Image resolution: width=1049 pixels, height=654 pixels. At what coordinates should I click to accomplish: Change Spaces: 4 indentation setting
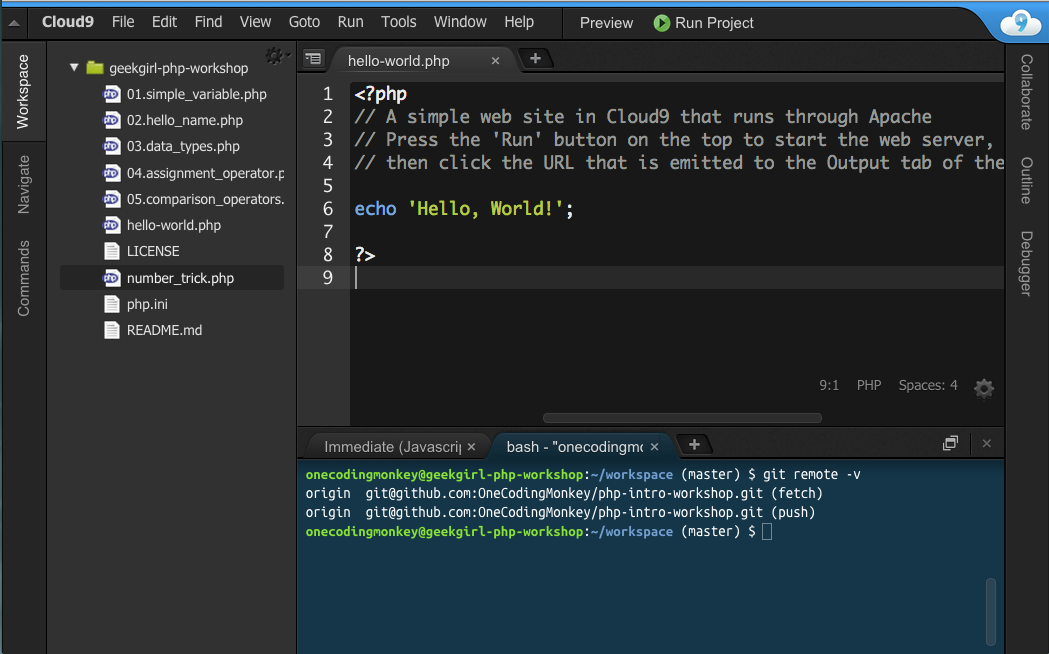[x=928, y=385]
